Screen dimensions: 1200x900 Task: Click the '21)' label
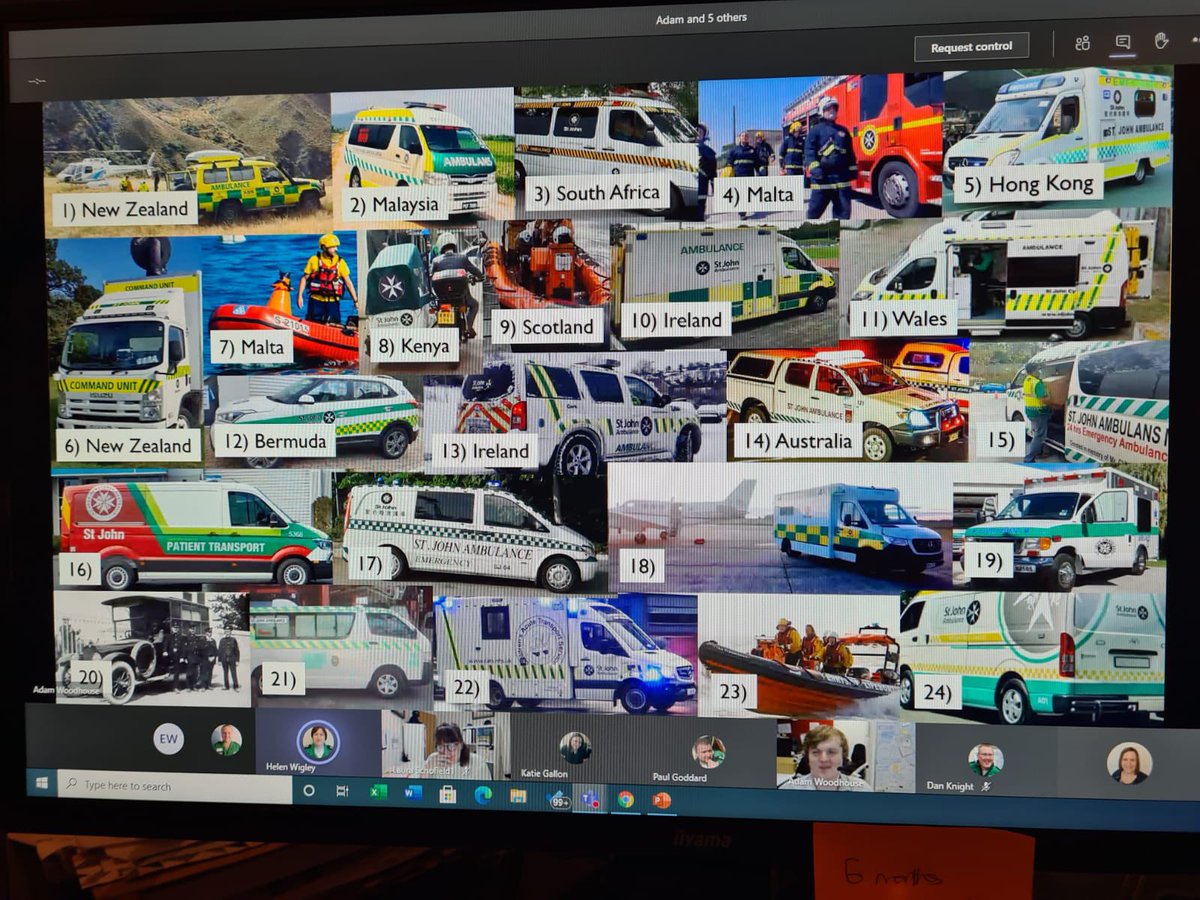(x=283, y=680)
